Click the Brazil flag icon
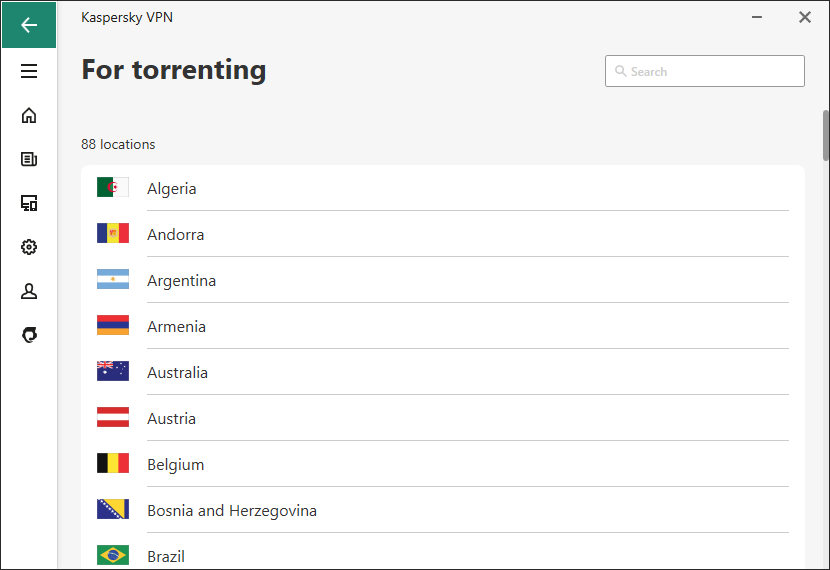Screen dimensions: 830x570 pyautogui.click(x=113, y=555)
